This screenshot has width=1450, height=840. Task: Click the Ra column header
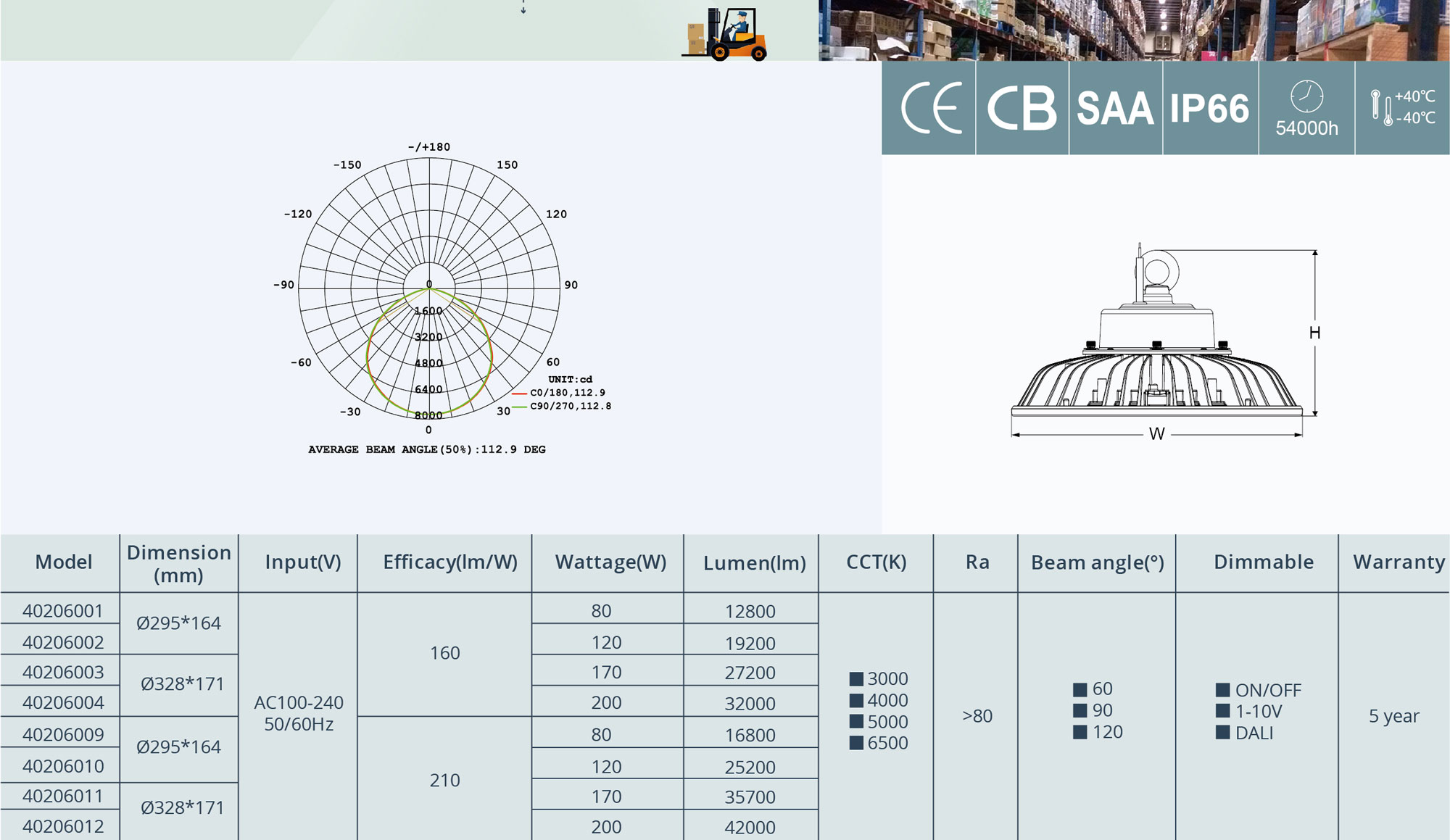tap(977, 562)
